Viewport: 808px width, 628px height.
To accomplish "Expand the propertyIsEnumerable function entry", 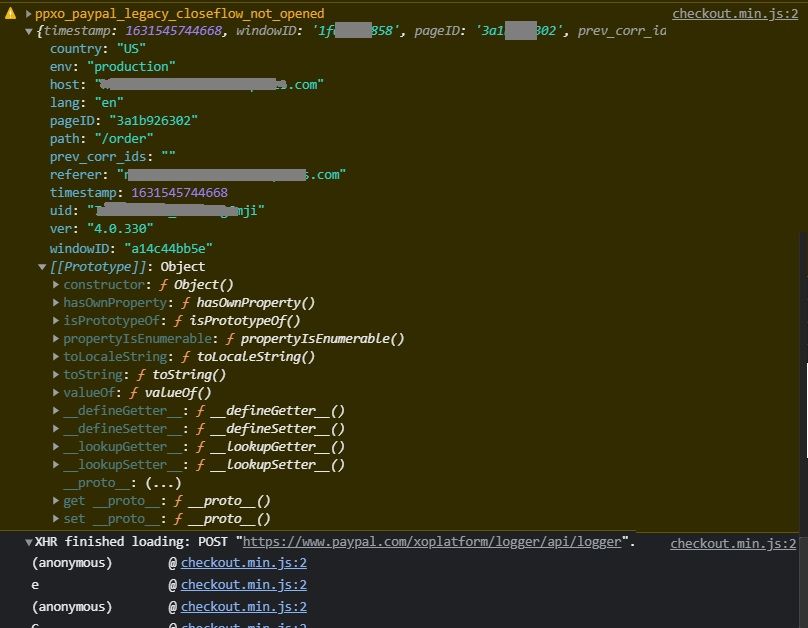I will (x=56, y=338).
